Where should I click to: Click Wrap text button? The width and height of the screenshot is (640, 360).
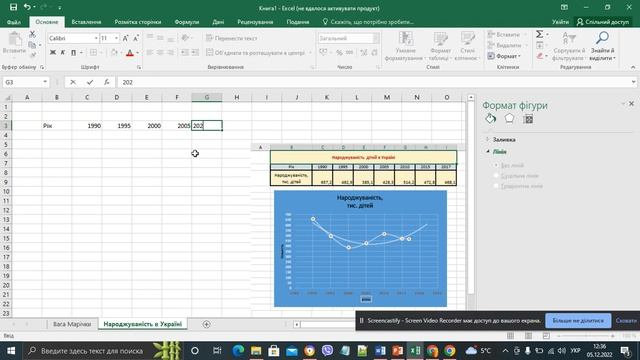[231, 38]
